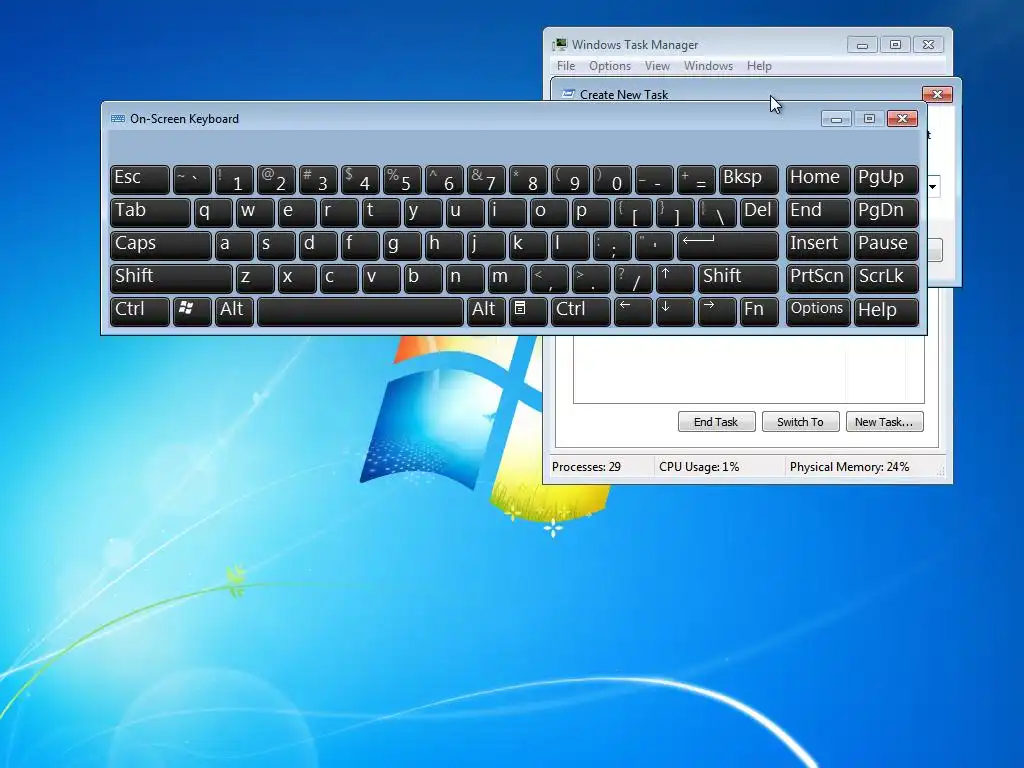Click the period key
The image size is (1024, 768).
(x=591, y=279)
